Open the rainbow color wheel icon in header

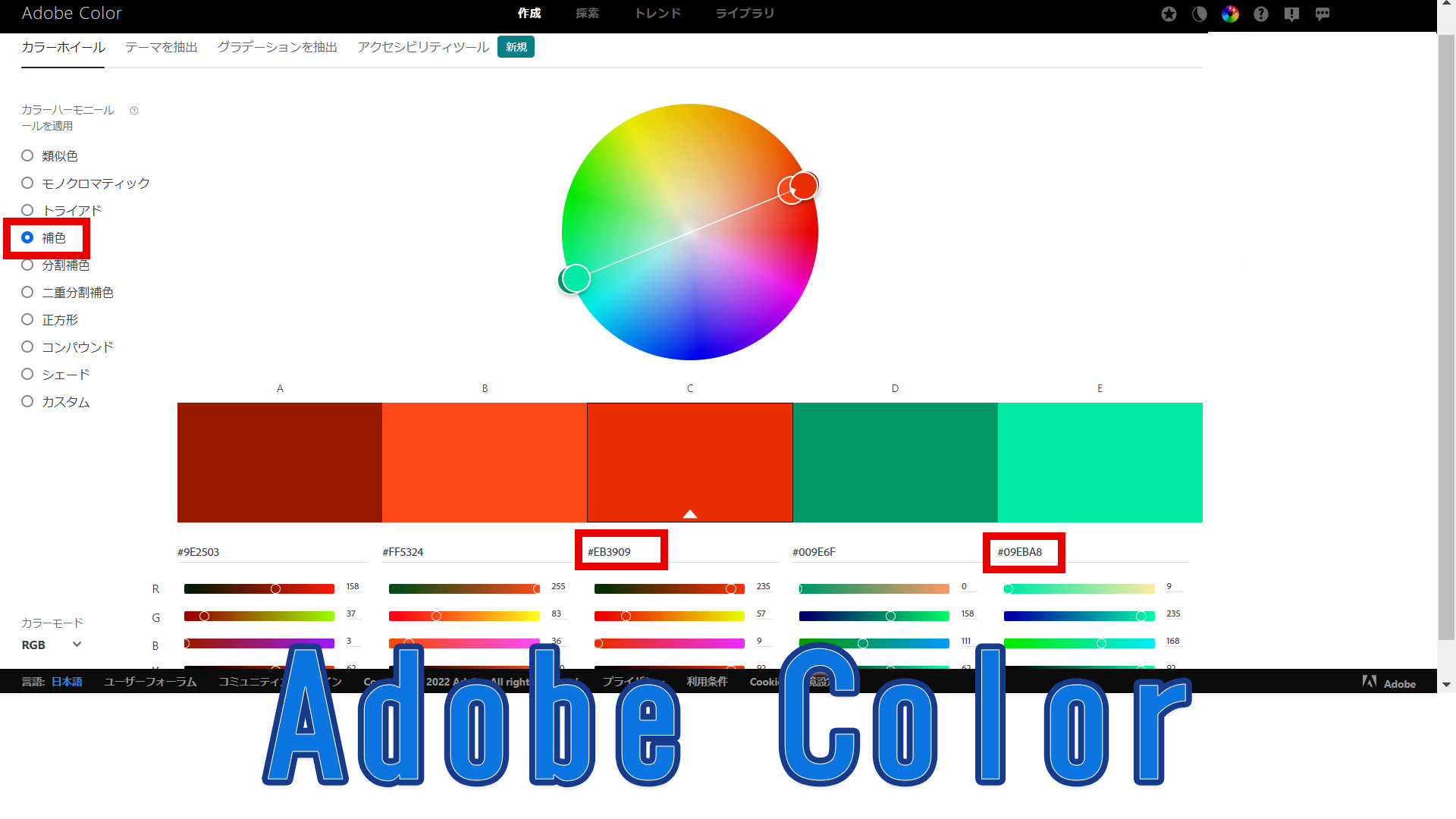point(1230,14)
